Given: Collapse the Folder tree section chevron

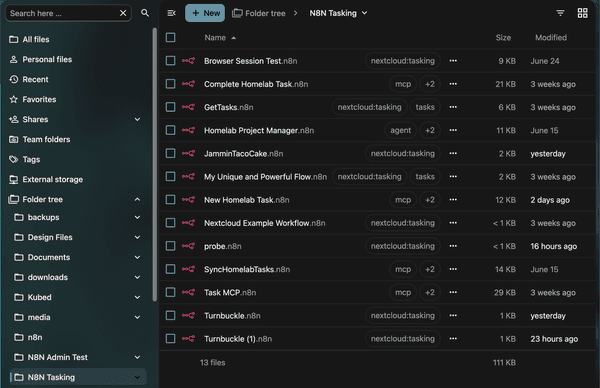Looking at the screenshot, I should pos(137,199).
